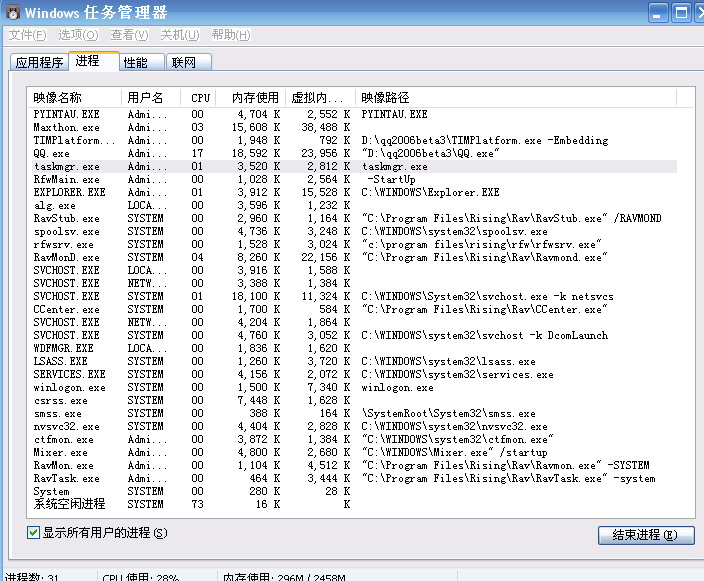The height and width of the screenshot is (581, 704).
Task: Select the 进程 tab
Action: 93,61
